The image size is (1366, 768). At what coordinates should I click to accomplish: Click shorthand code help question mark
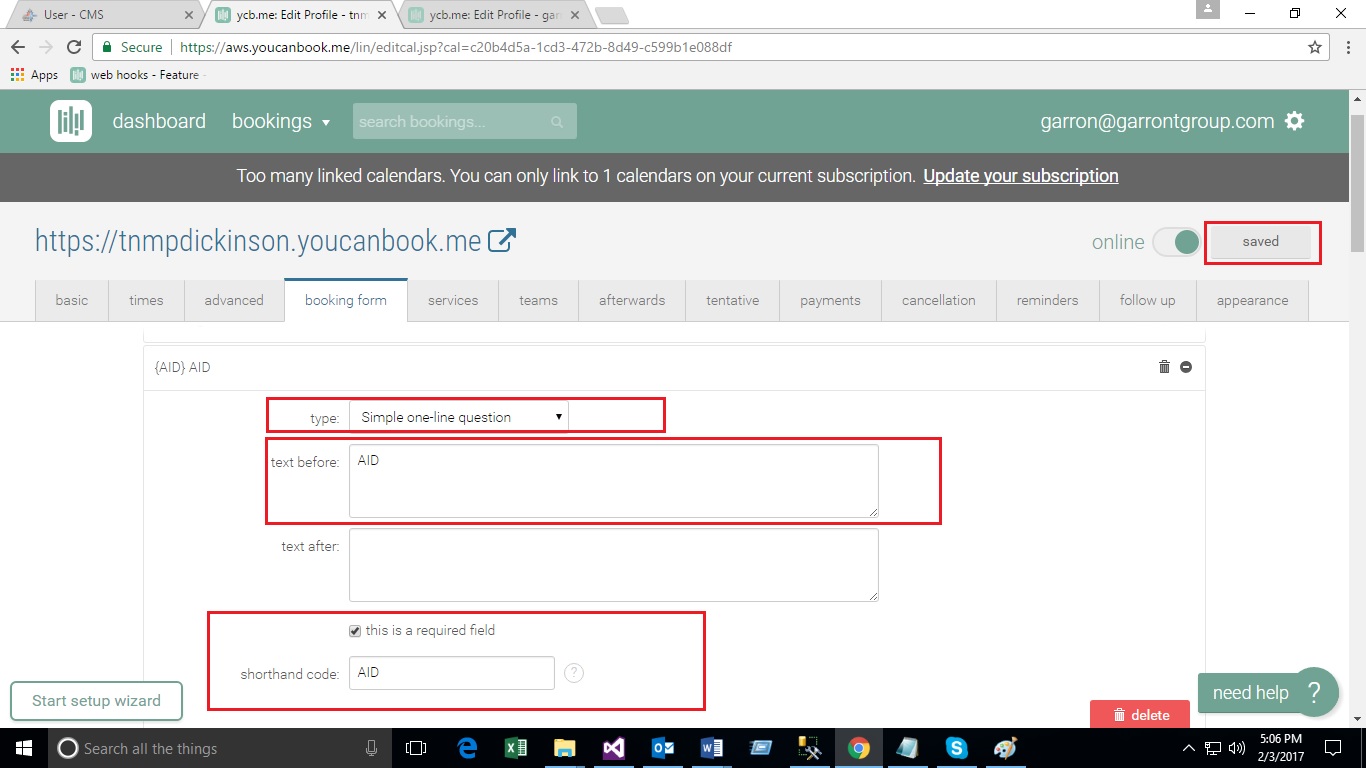[574, 673]
